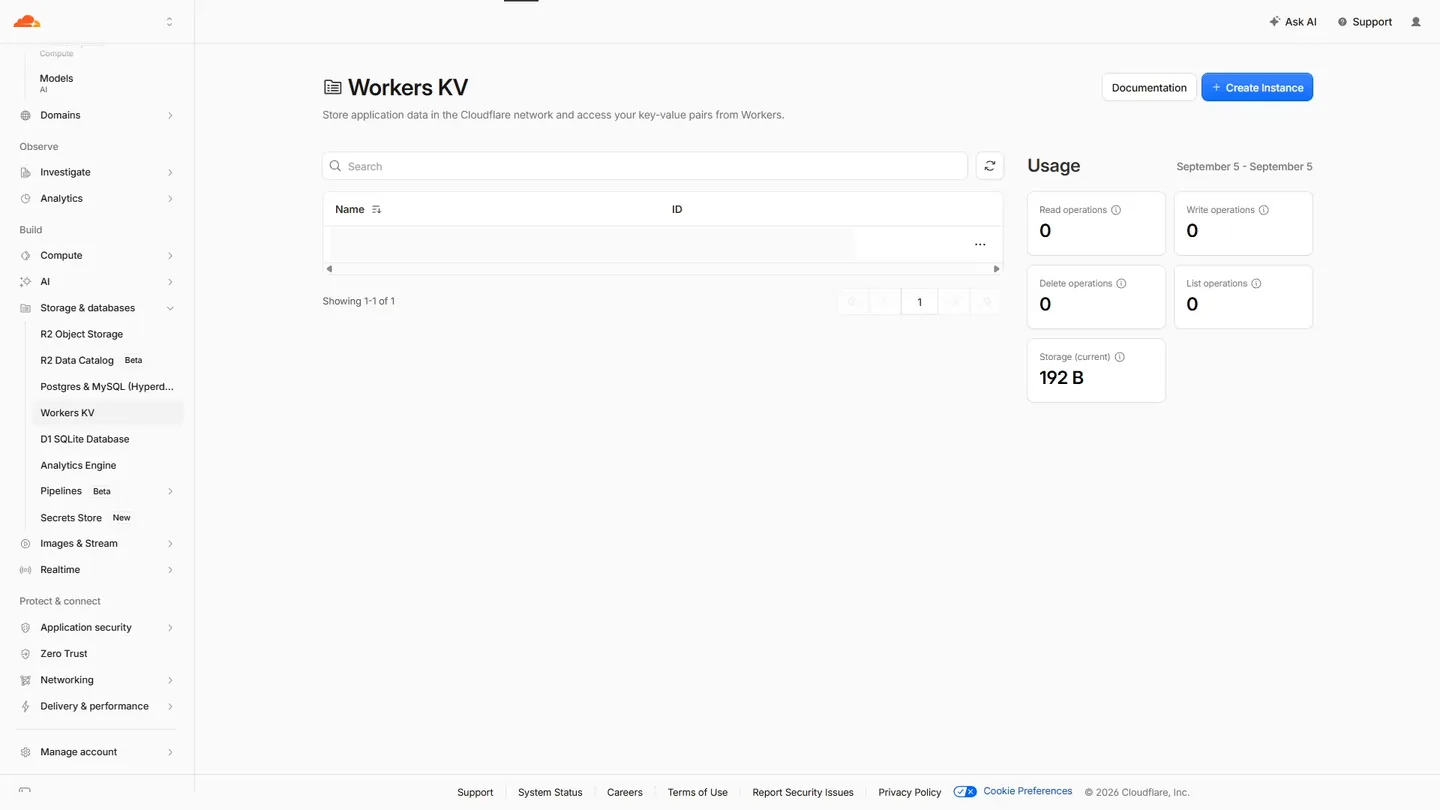The width and height of the screenshot is (1440, 810).
Task: Open the row actions ellipsis menu
Action: [980, 244]
